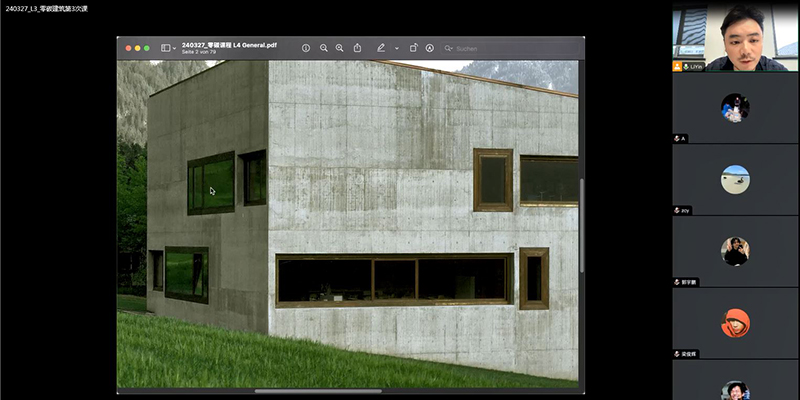Image resolution: width=800 pixels, height=400 pixels.
Task: Click the rotate page icon
Action: point(413,48)
